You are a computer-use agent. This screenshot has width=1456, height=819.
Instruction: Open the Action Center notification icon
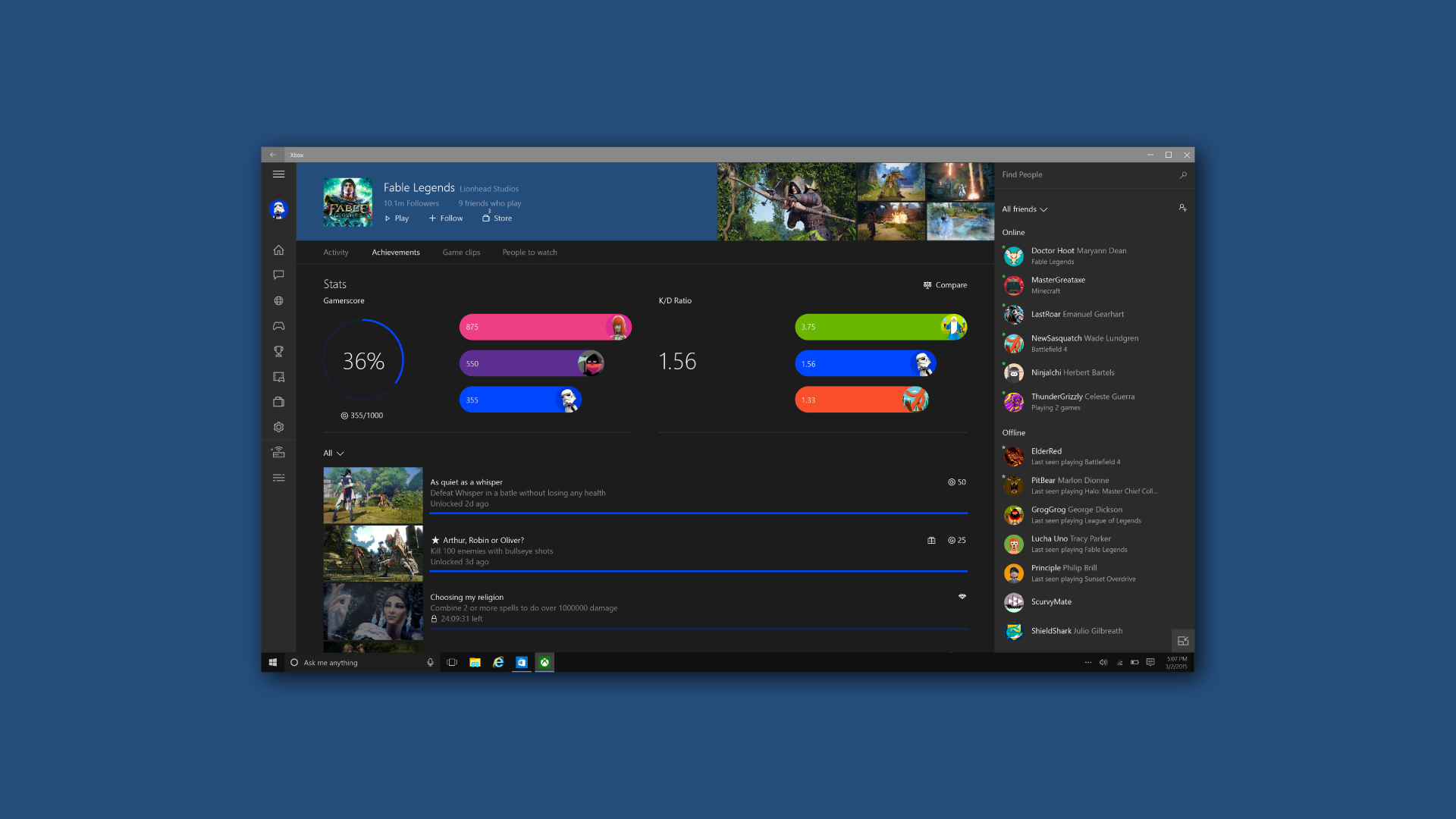(x=1150, y=662)
